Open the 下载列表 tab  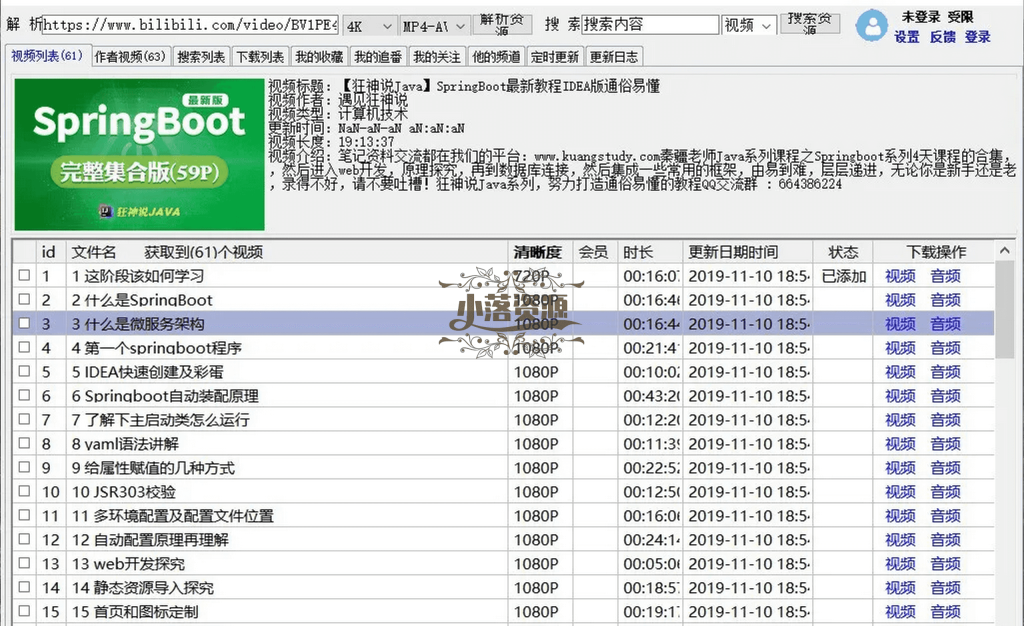(x=260, y=57)
